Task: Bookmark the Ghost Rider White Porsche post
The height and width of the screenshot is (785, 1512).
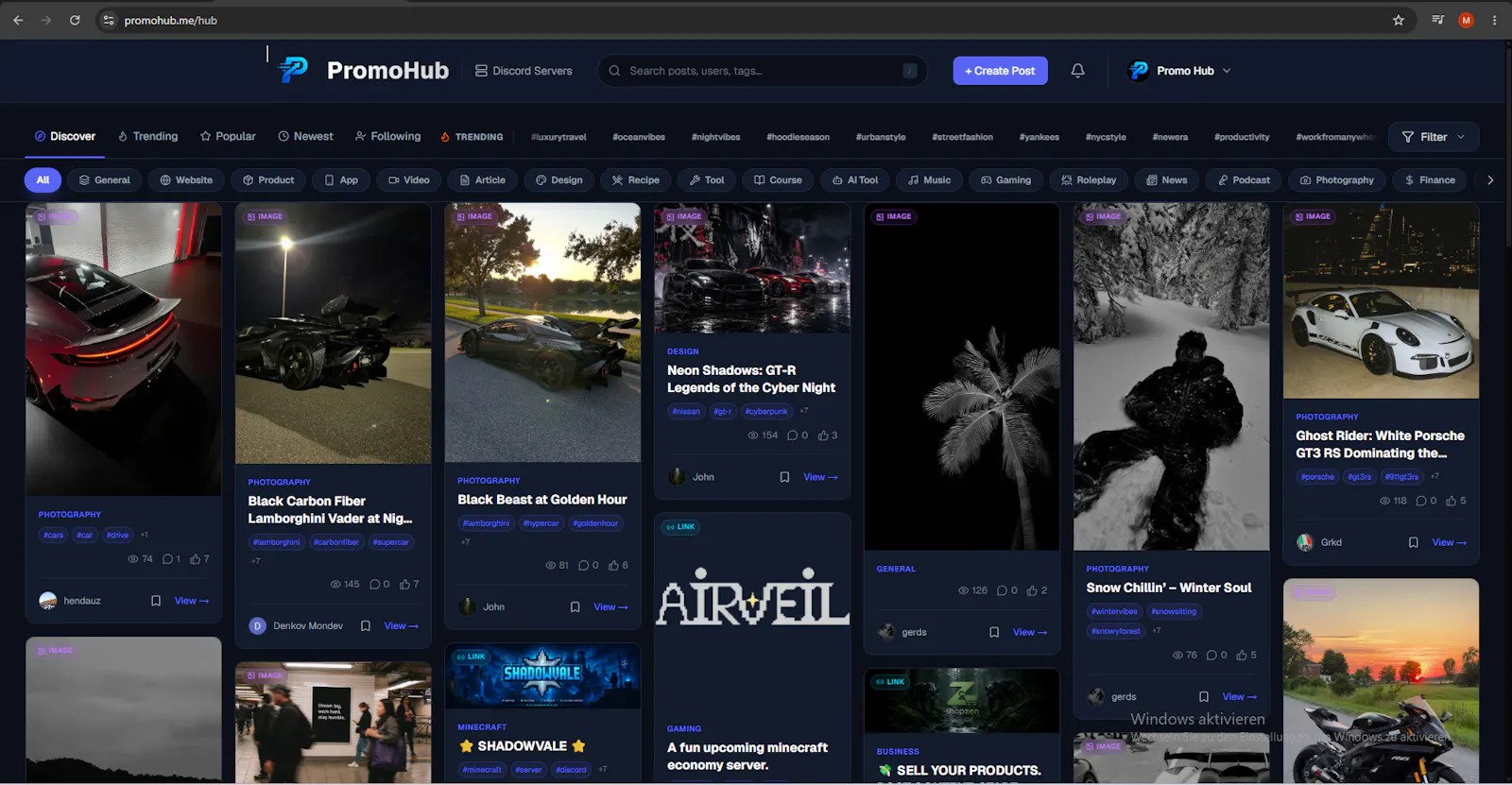Action: pos(1414,543)
